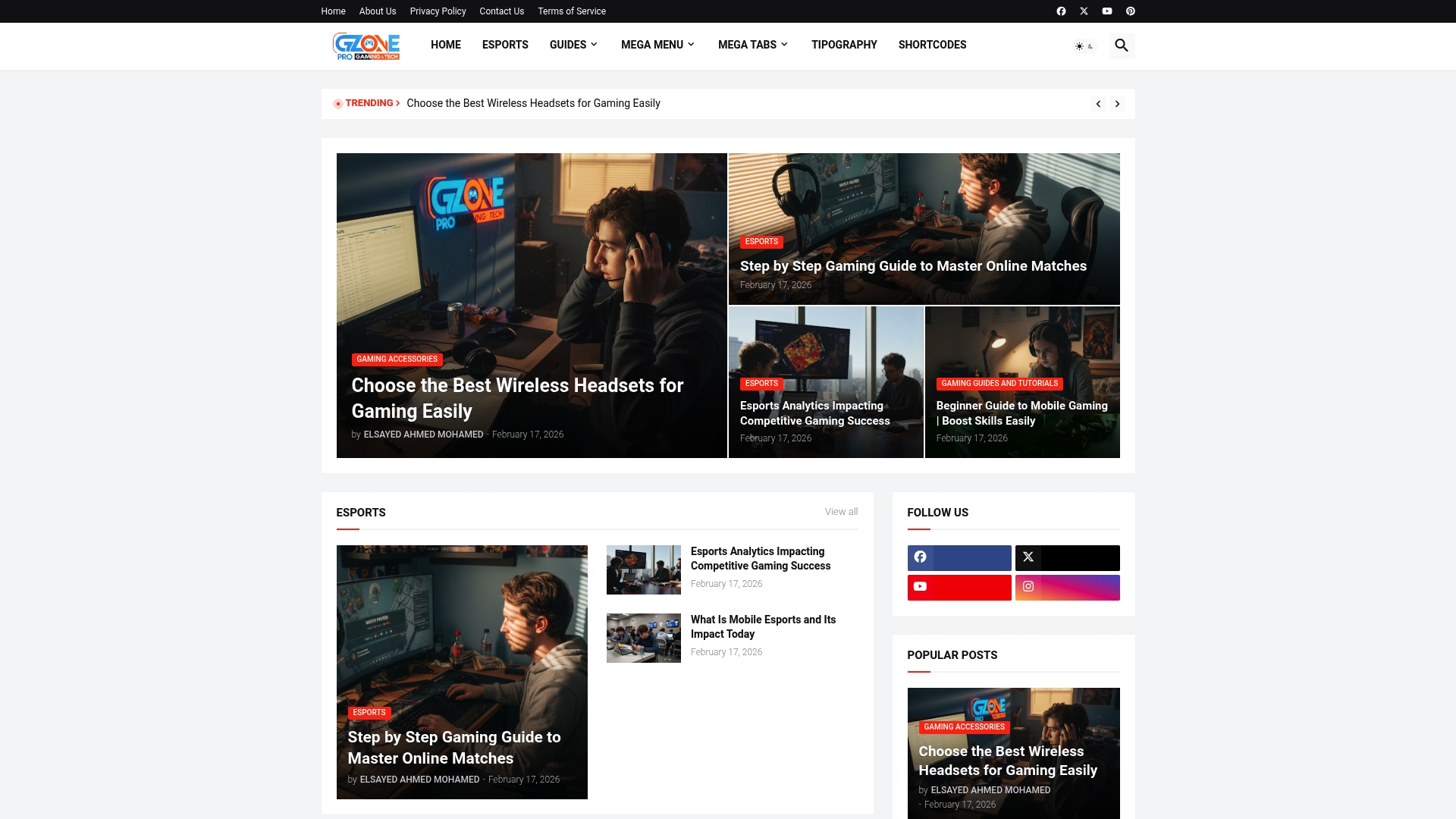Click the GZone Pro site logo

(366, 45)
